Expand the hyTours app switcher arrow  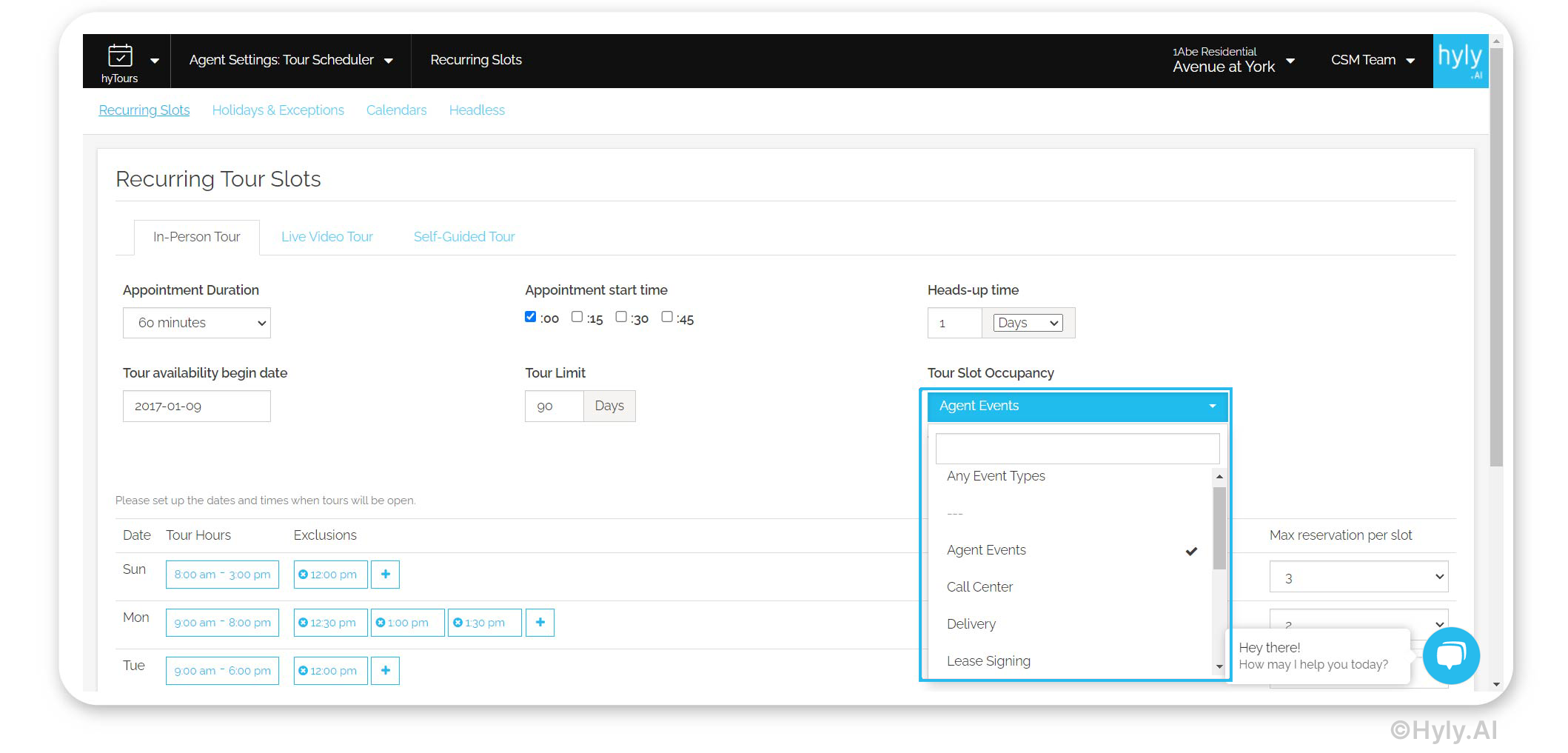[155, 61]
